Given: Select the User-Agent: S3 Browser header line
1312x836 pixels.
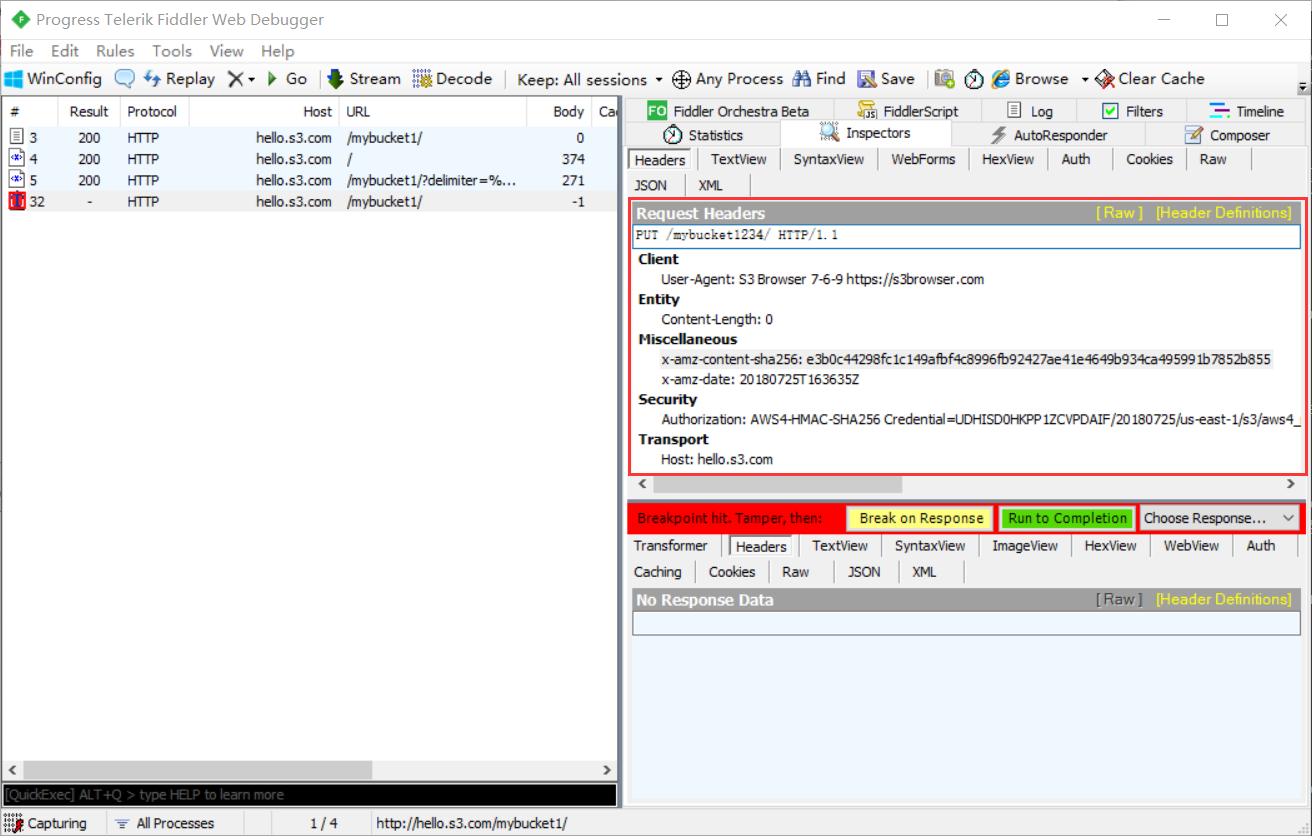Looking at the screenshot, I should 822,279.
